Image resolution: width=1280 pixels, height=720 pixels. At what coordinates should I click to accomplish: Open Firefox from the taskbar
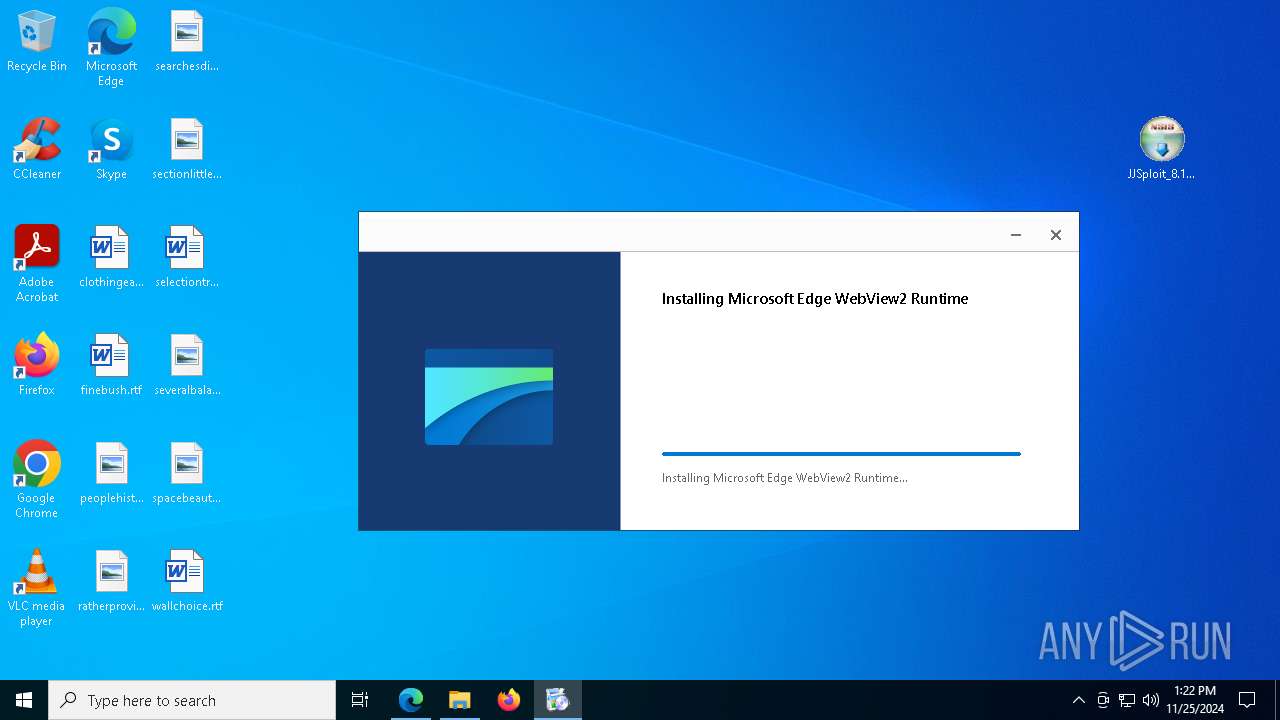[x=509, y=700]
